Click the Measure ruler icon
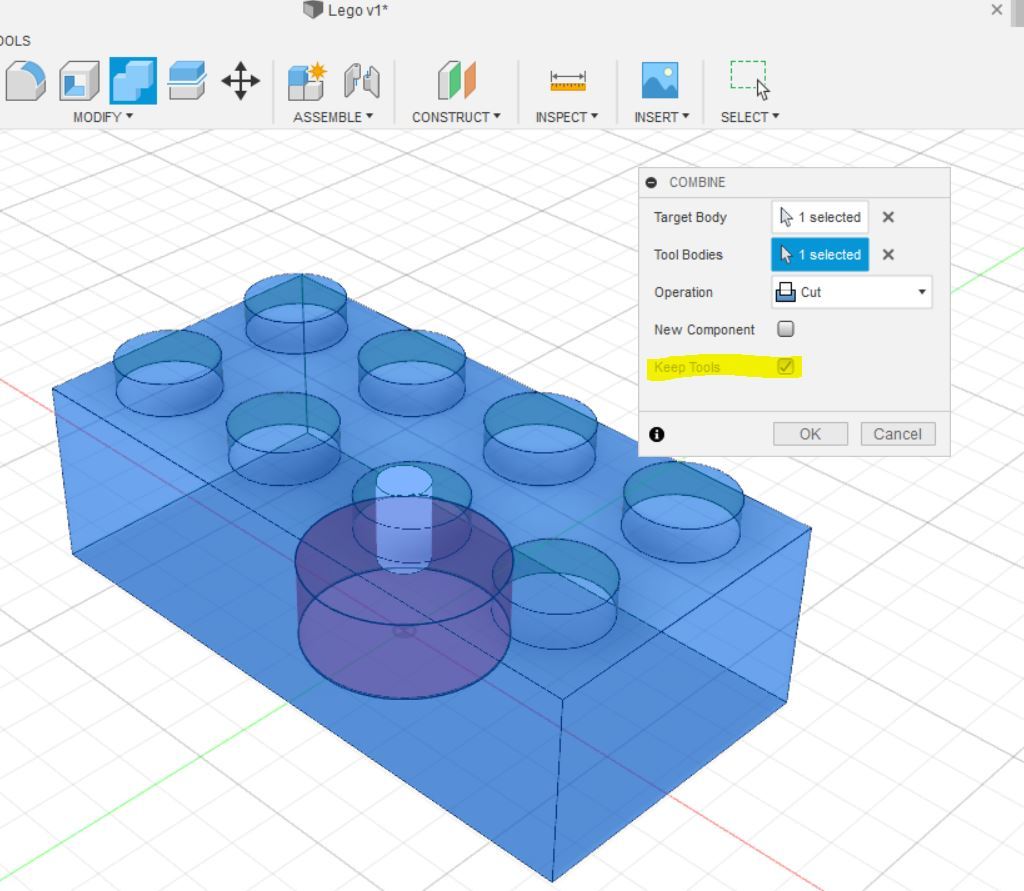Image resolution: width=1024 pixels, height=891 pixels. (x=568, y=81)
